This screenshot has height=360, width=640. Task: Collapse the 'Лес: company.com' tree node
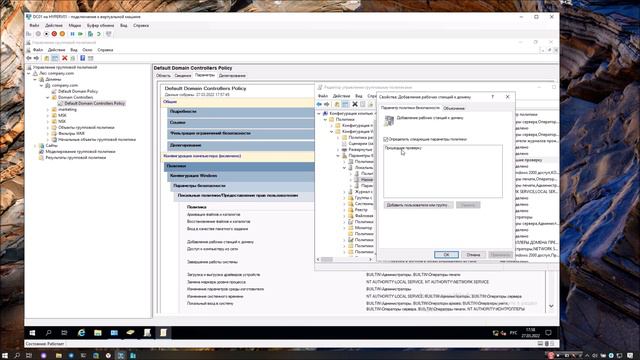pos(29,73)
